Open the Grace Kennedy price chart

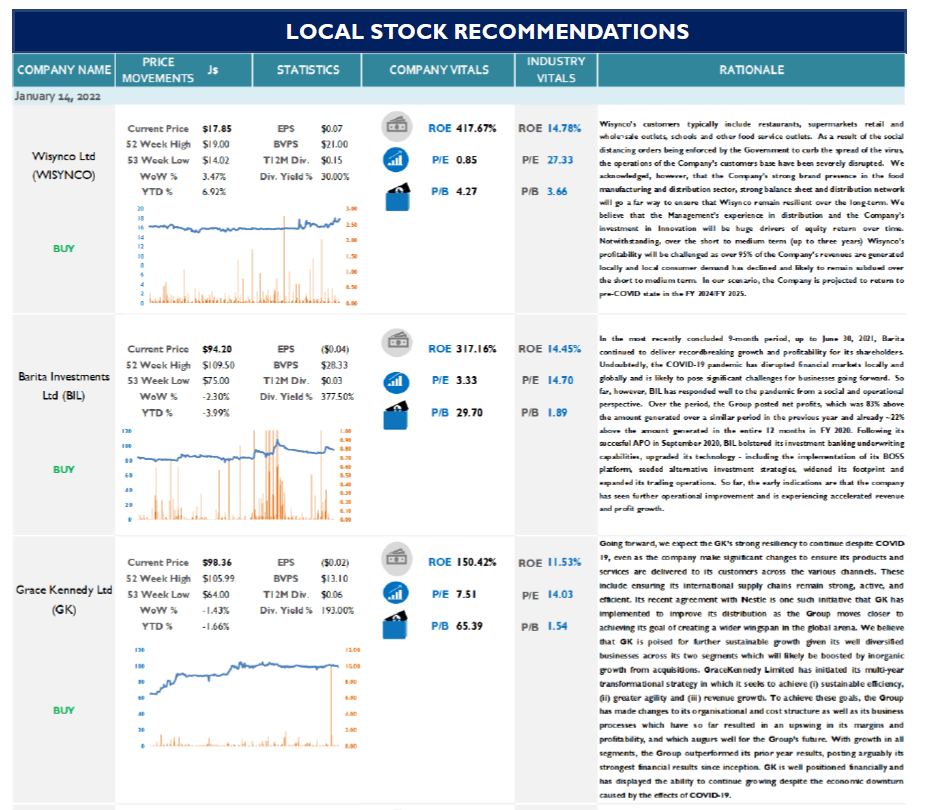coord(248,698)
